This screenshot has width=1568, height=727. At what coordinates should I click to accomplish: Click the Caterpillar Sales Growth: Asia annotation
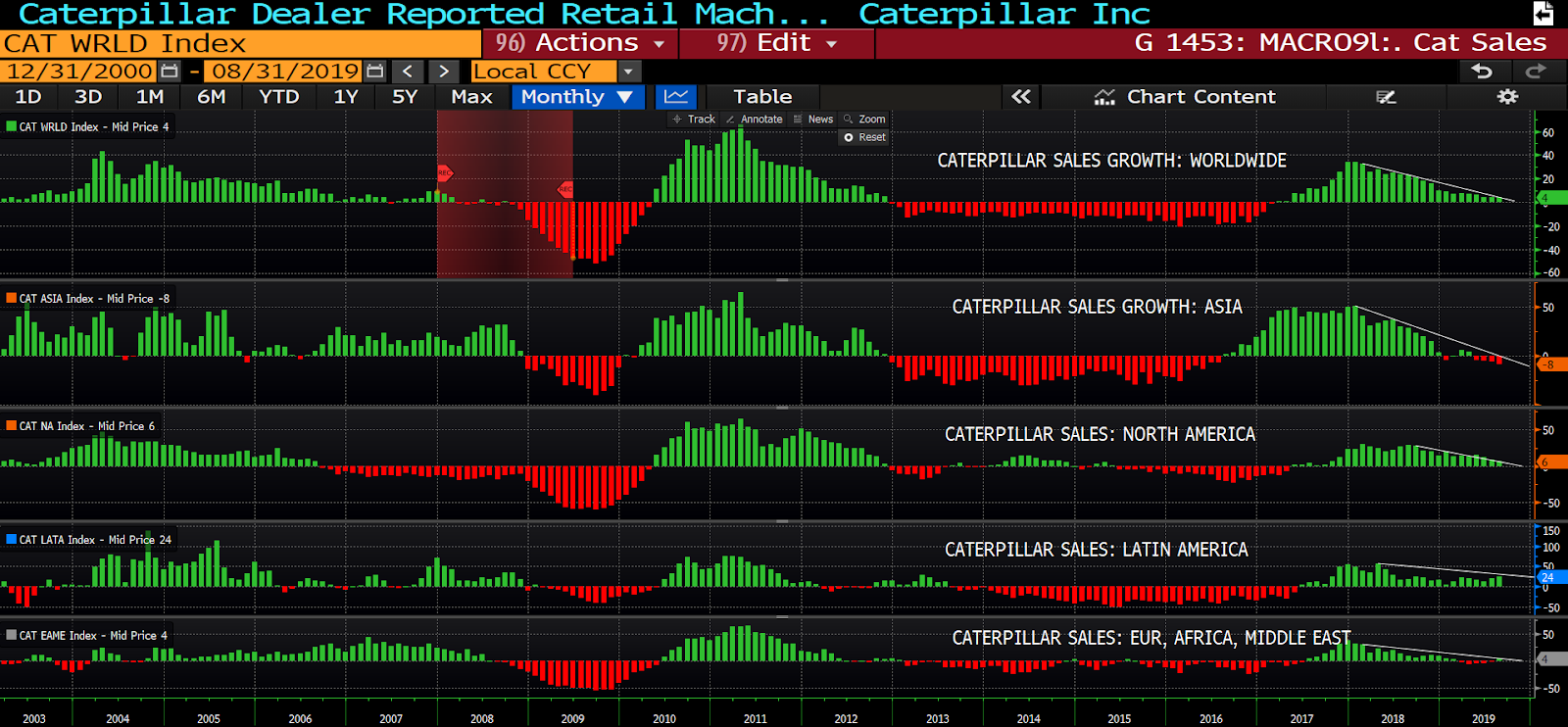1097,307
